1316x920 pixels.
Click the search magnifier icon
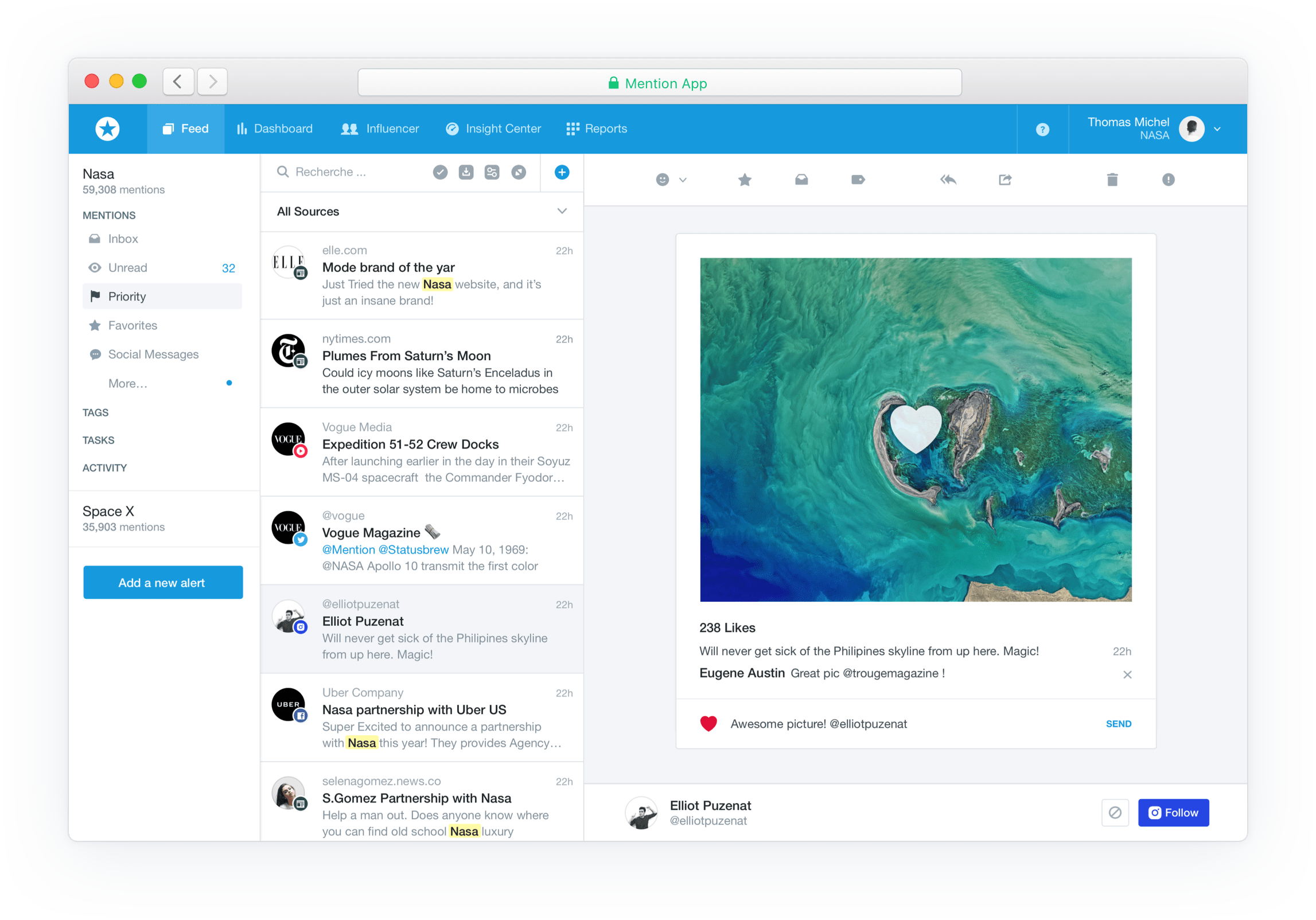point(282,172)
